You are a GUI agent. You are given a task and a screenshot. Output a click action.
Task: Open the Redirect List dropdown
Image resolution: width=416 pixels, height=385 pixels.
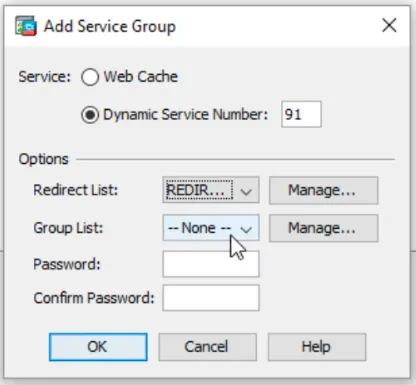coord(211,190)
